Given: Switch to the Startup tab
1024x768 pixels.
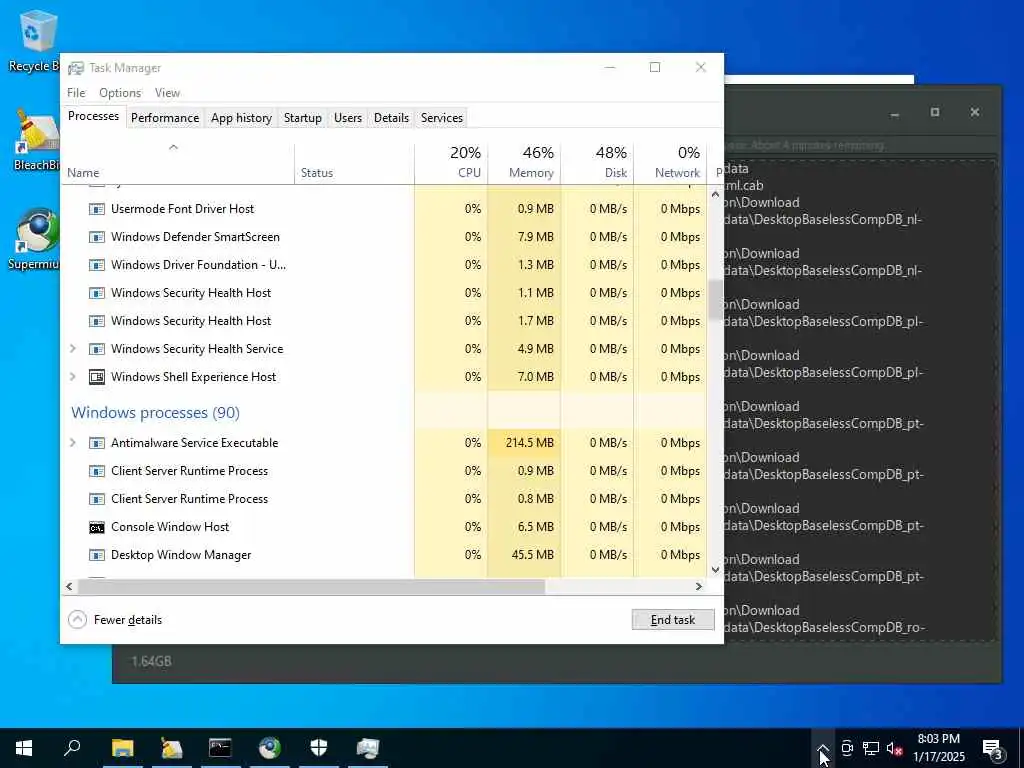Looking at the screenshot, I should [302, 118].
